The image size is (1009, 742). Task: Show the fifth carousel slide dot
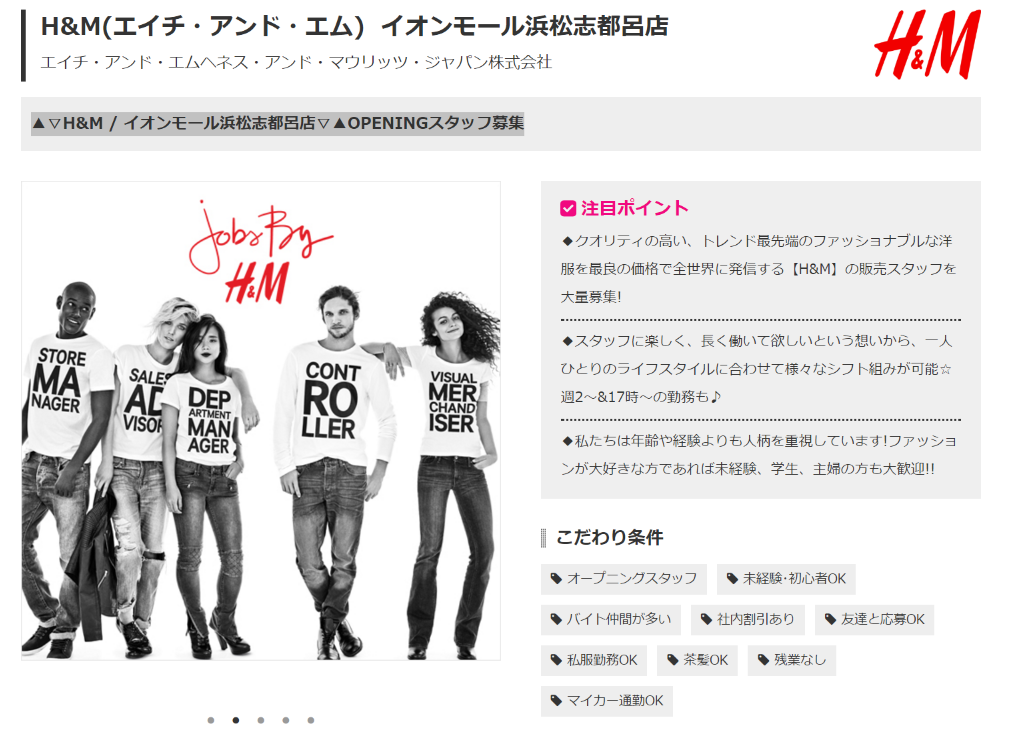(311, 720)
